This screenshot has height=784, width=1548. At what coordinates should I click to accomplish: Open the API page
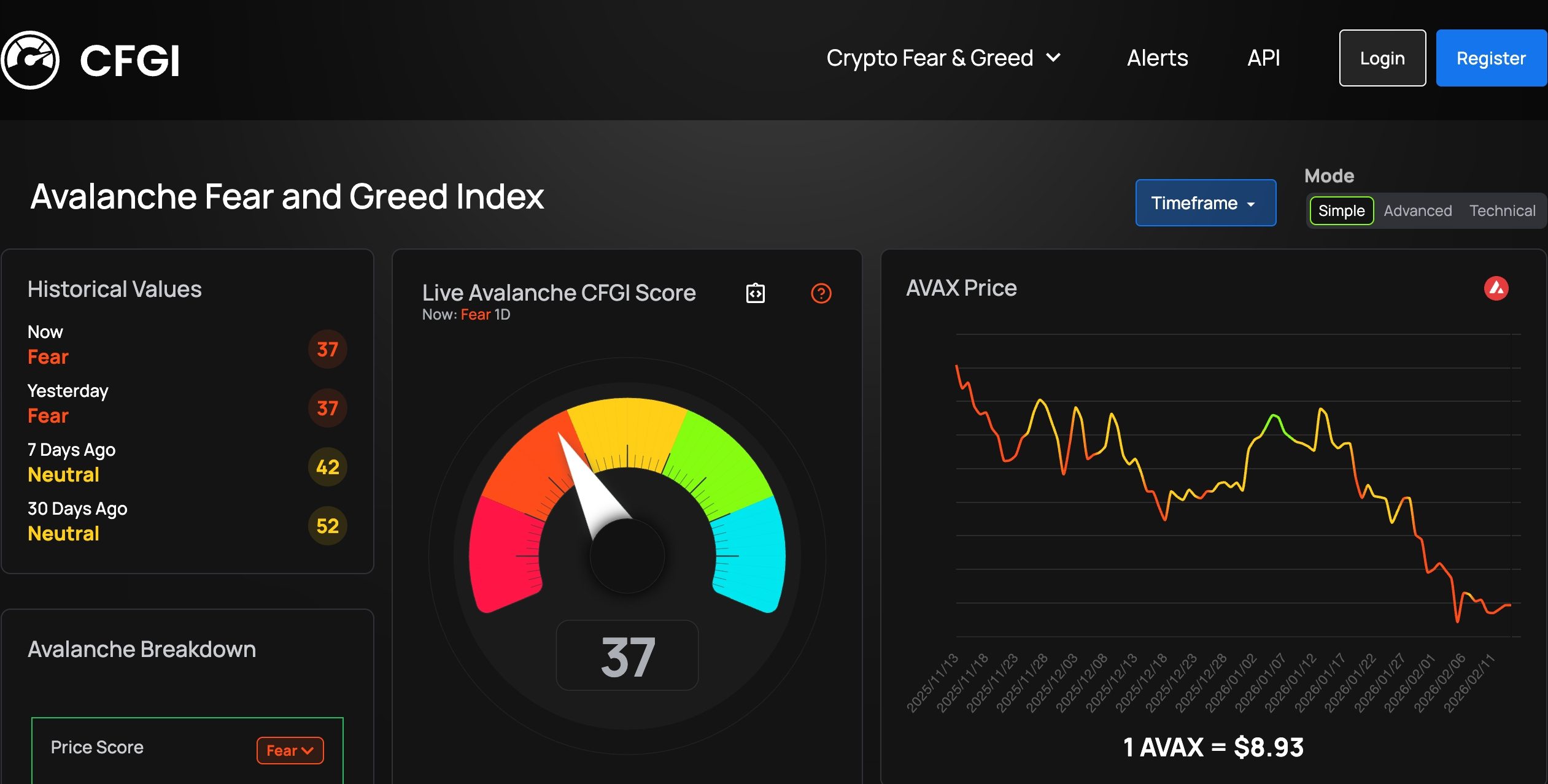1263,58
